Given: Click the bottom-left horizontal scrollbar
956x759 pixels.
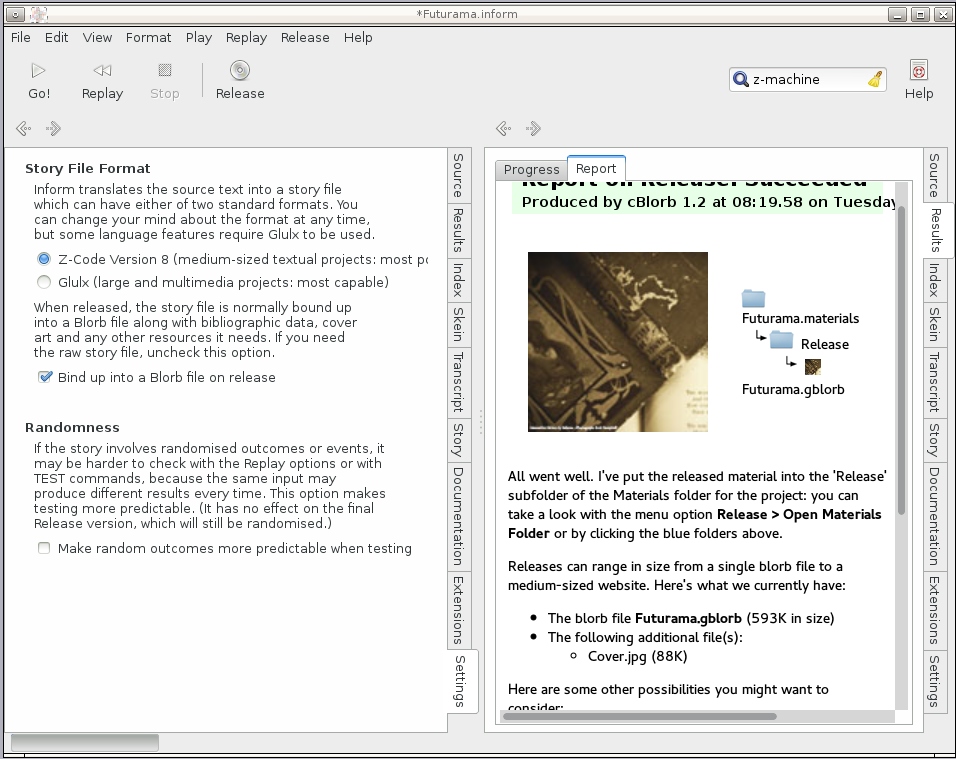Looking at the screenshot, I should [x=85, y=743].
